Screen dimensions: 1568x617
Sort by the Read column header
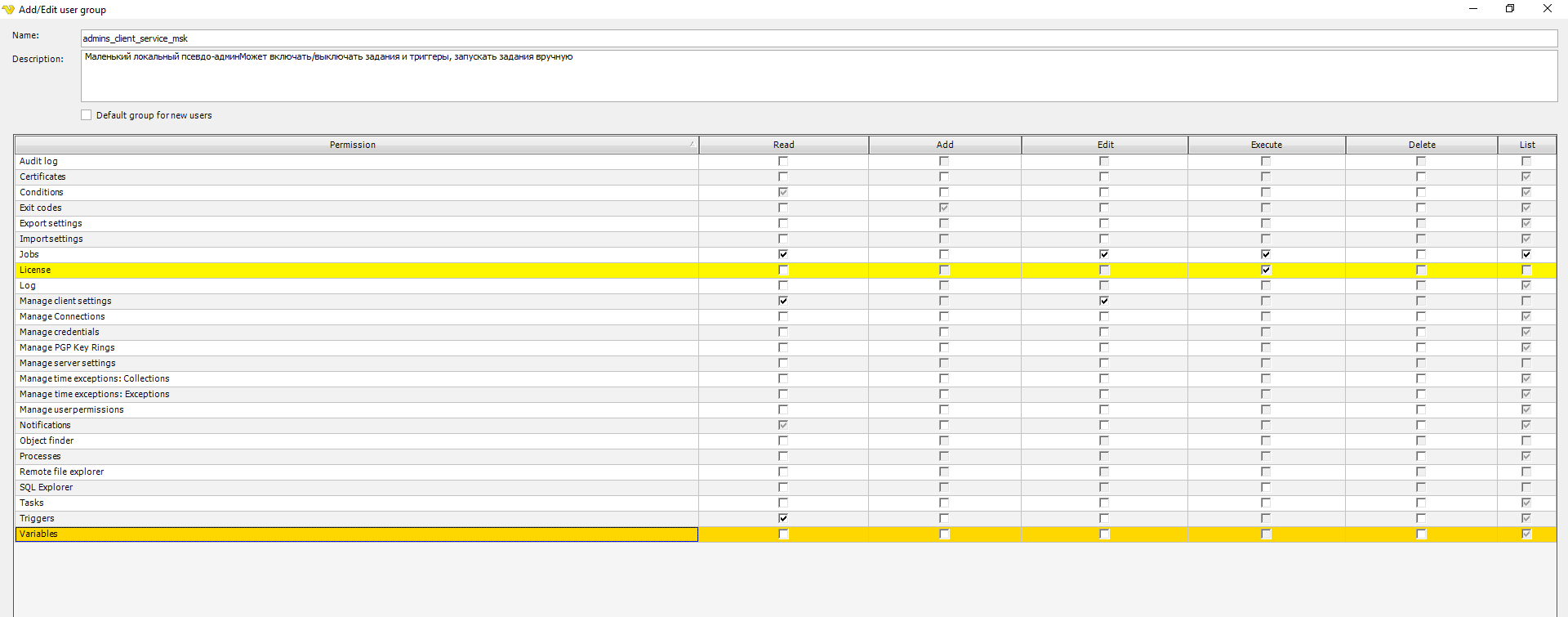pyautogui.click(x=783, y=145)
